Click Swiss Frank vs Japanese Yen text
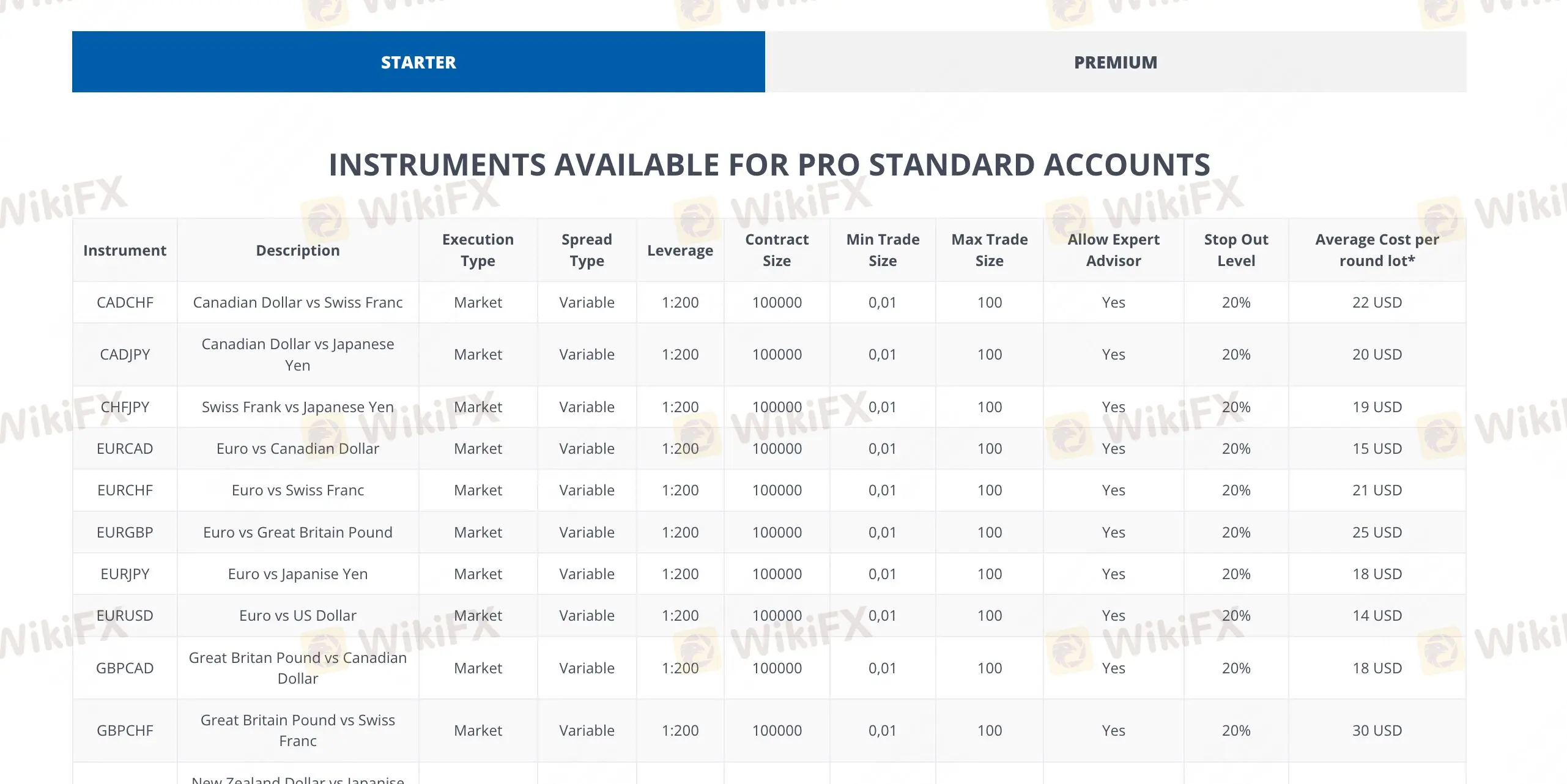The image size is (1567, 784). click(x=298, y=407)
